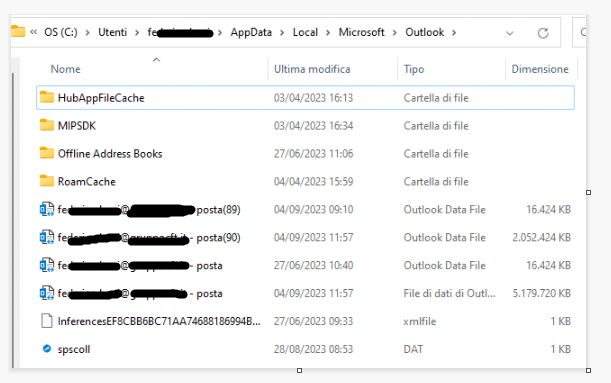The height and width of the screenshot is (383, 611).
Task: Click the Offline Address Books folder icon
Action: click(x=47, y=153)
